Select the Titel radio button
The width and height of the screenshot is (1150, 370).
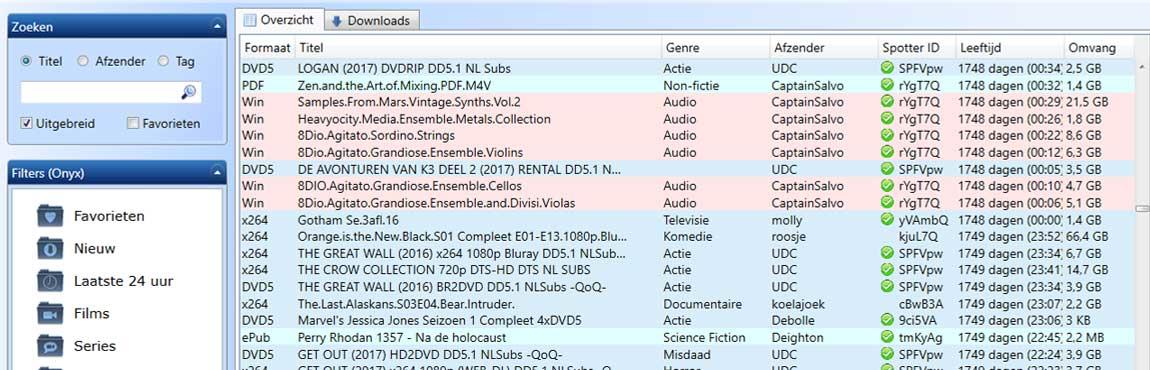tap(26, 62)
